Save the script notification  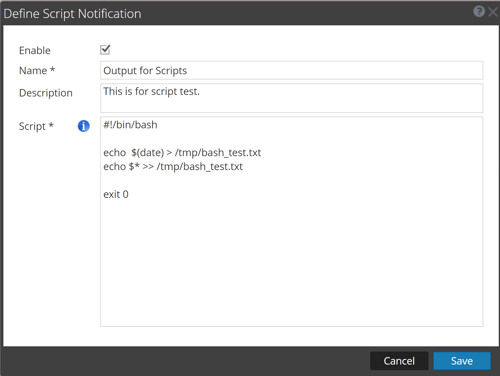click(x=462, y=361)
